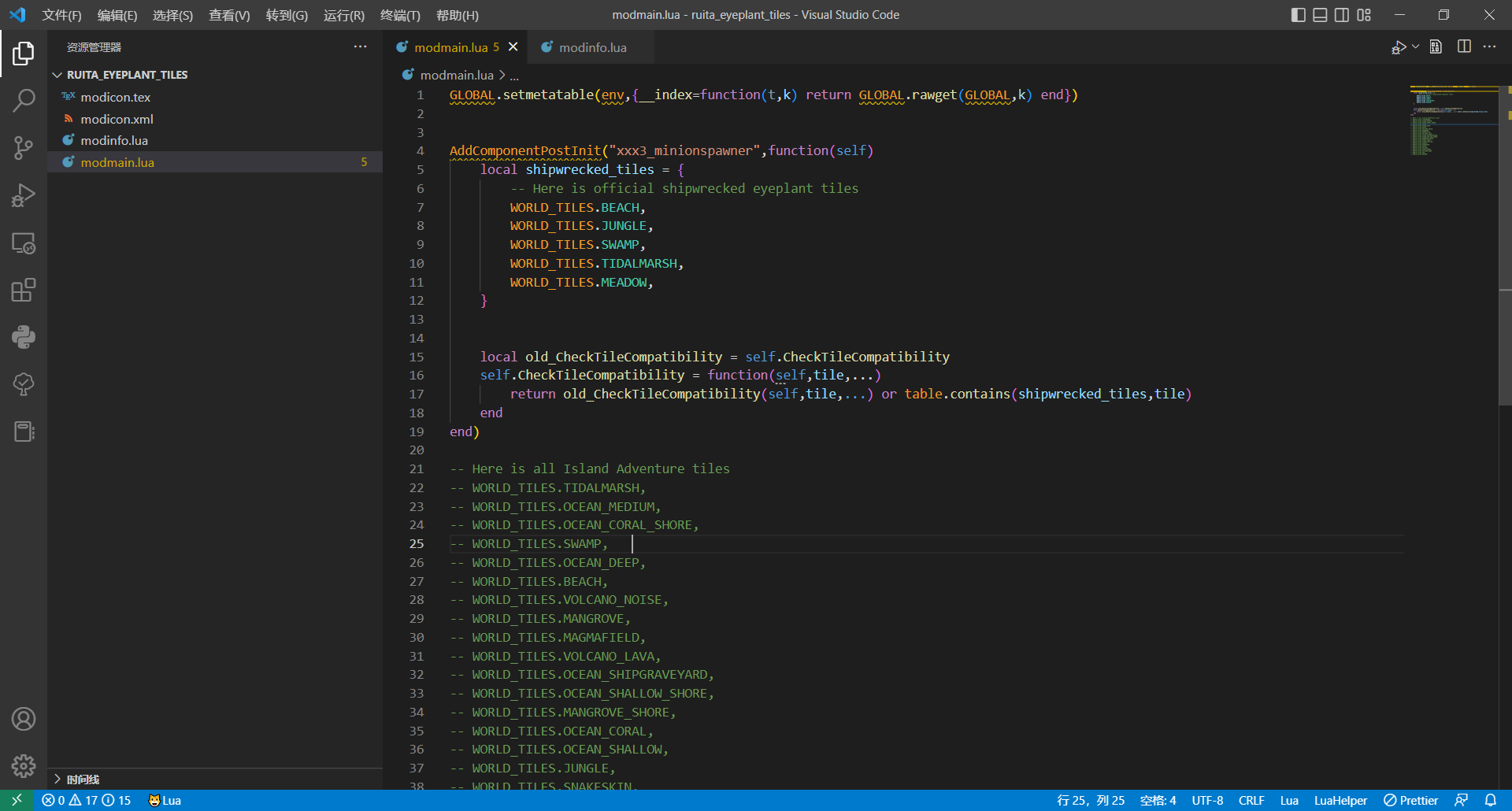Viewport: 1512px width, 811px height.
Task: Open the run options dropdown arrow
Action: tap(1416, 47)
